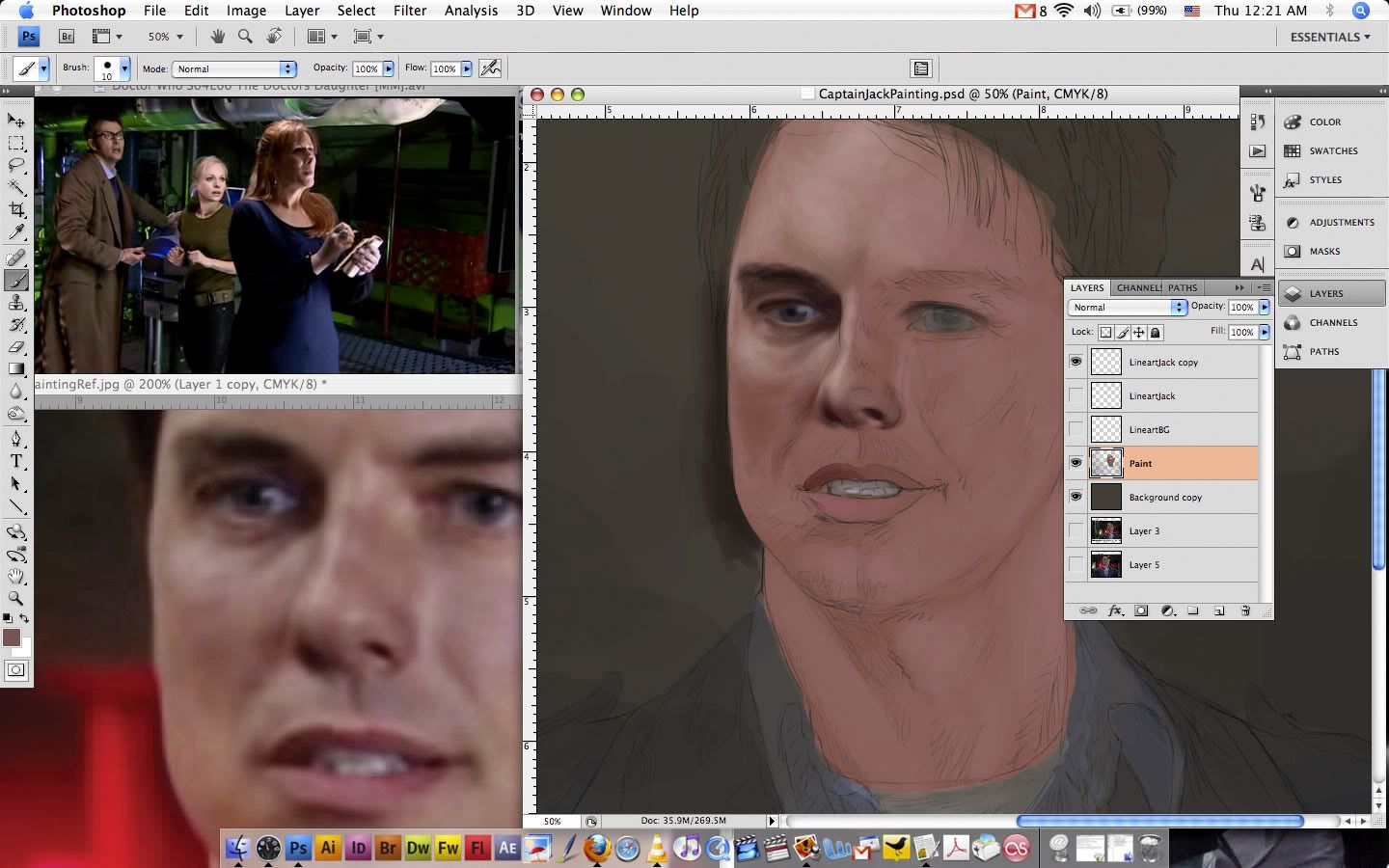1389x868 pixels.
Task: Open the Layer menu
Action: 302,11
